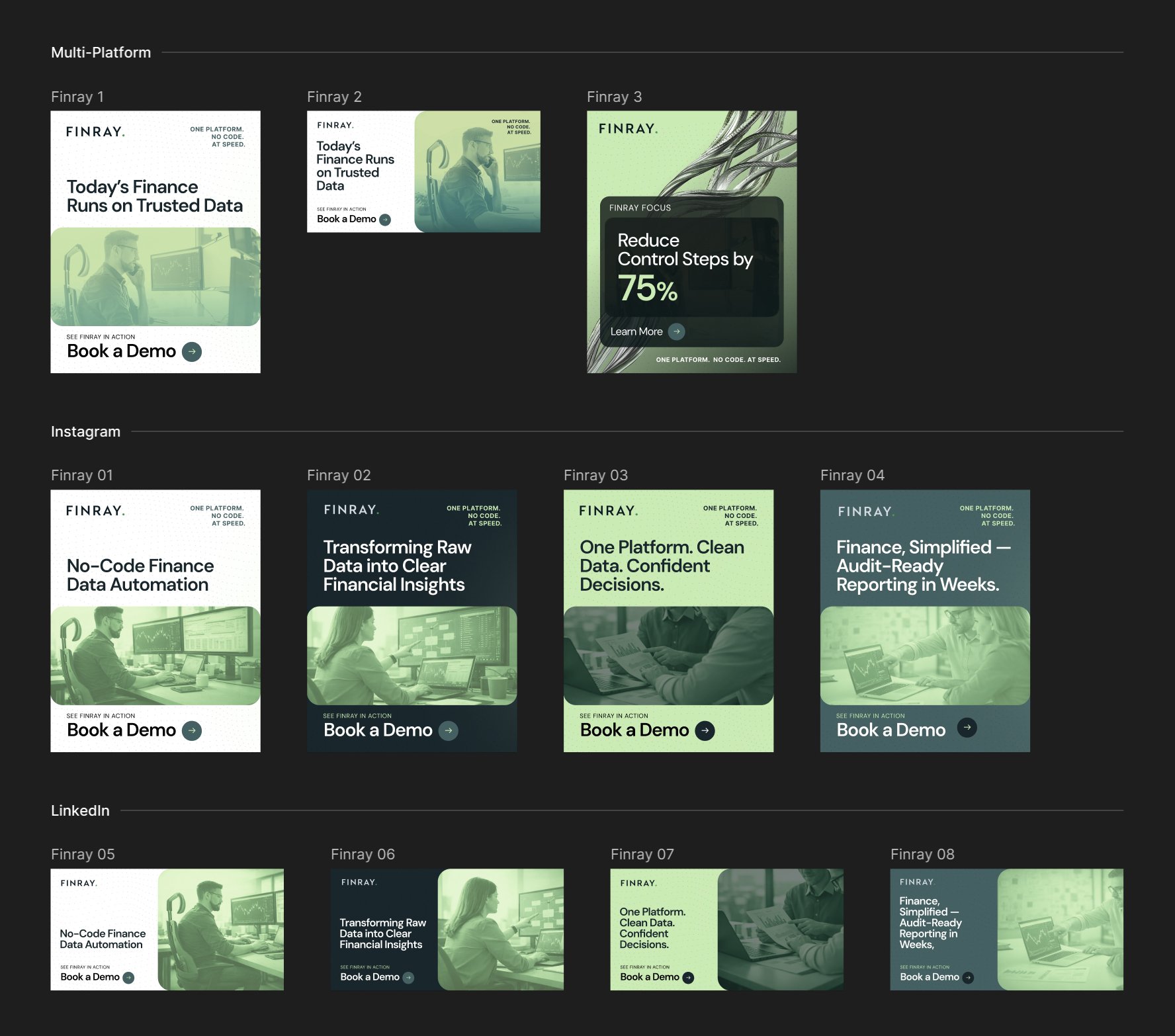This screenshot has height=1036, width=1175.
Task: Click the arrow icon in Finray 03's demo button
Action: coord(705,730)
